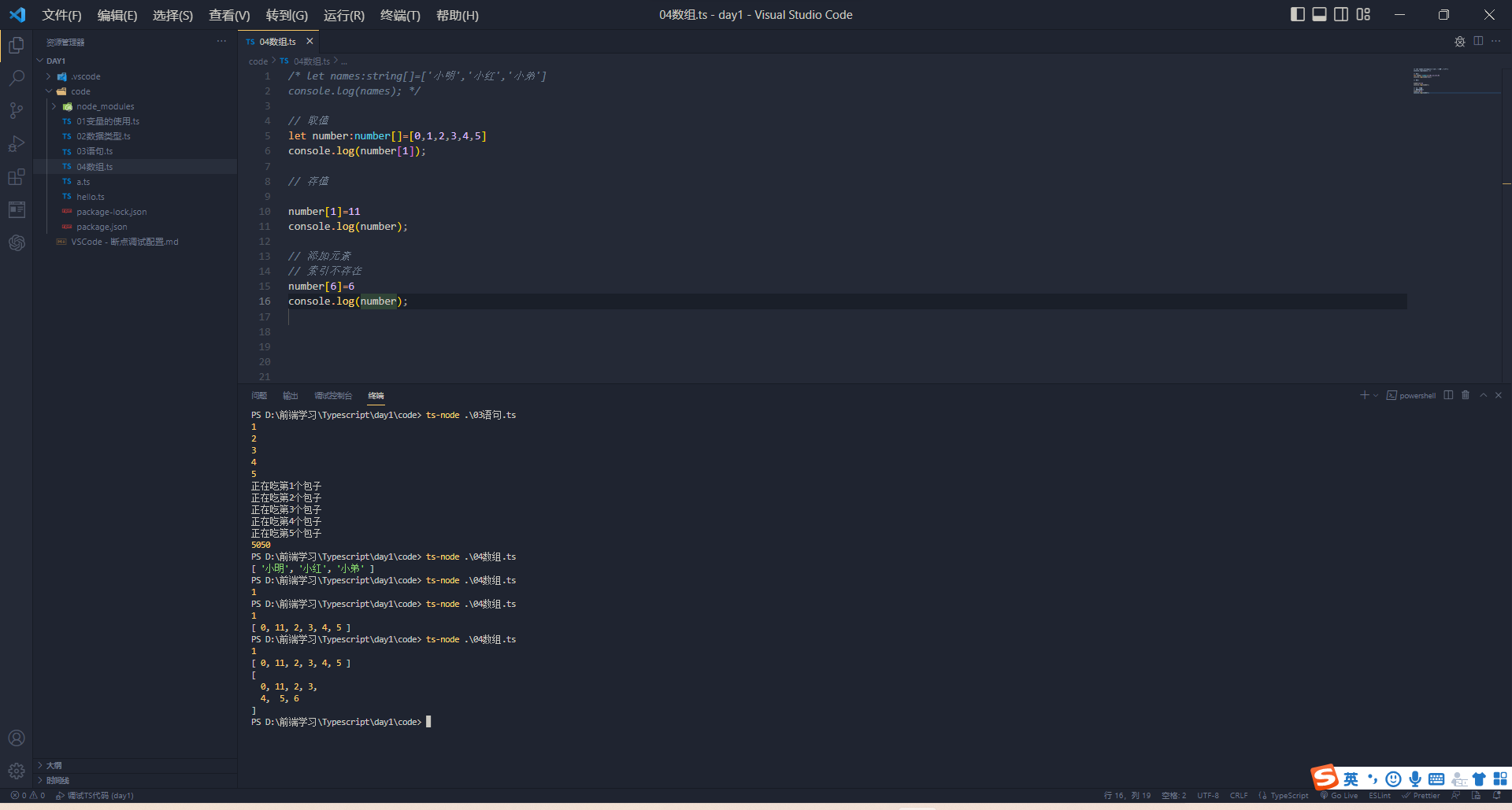The height and width of the screenshot is (810, 1512).
Task: Open the Manage settings gear icon
Action: click(17, 771)
